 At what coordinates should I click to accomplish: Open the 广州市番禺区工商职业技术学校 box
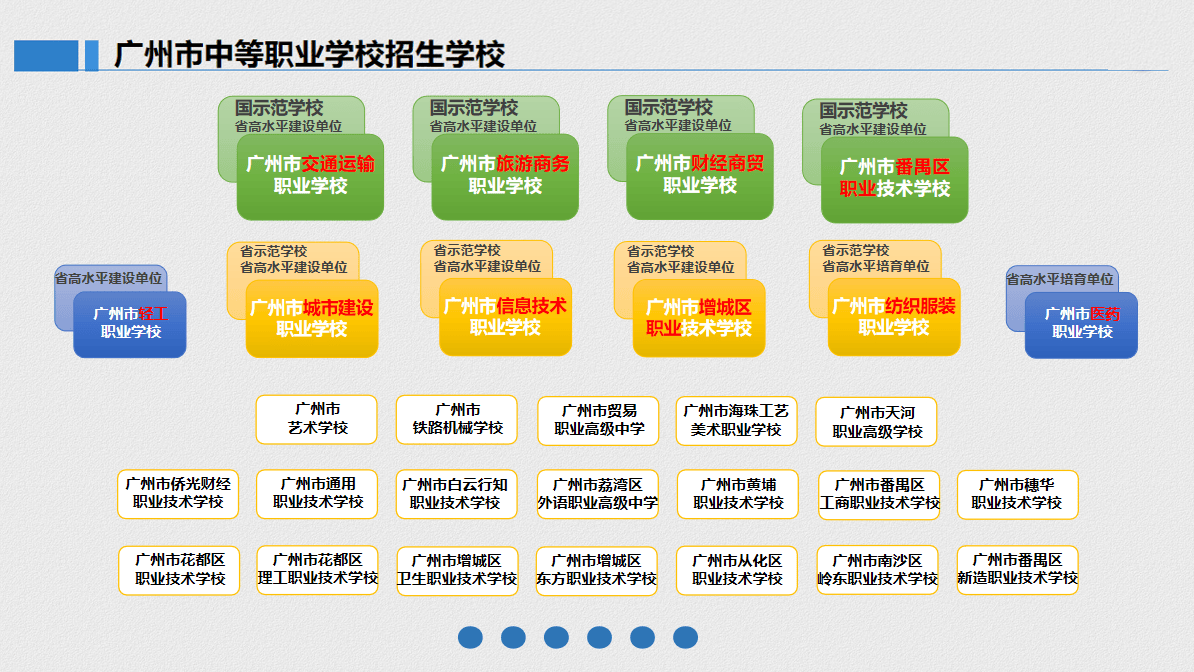[x=879, y=494]
